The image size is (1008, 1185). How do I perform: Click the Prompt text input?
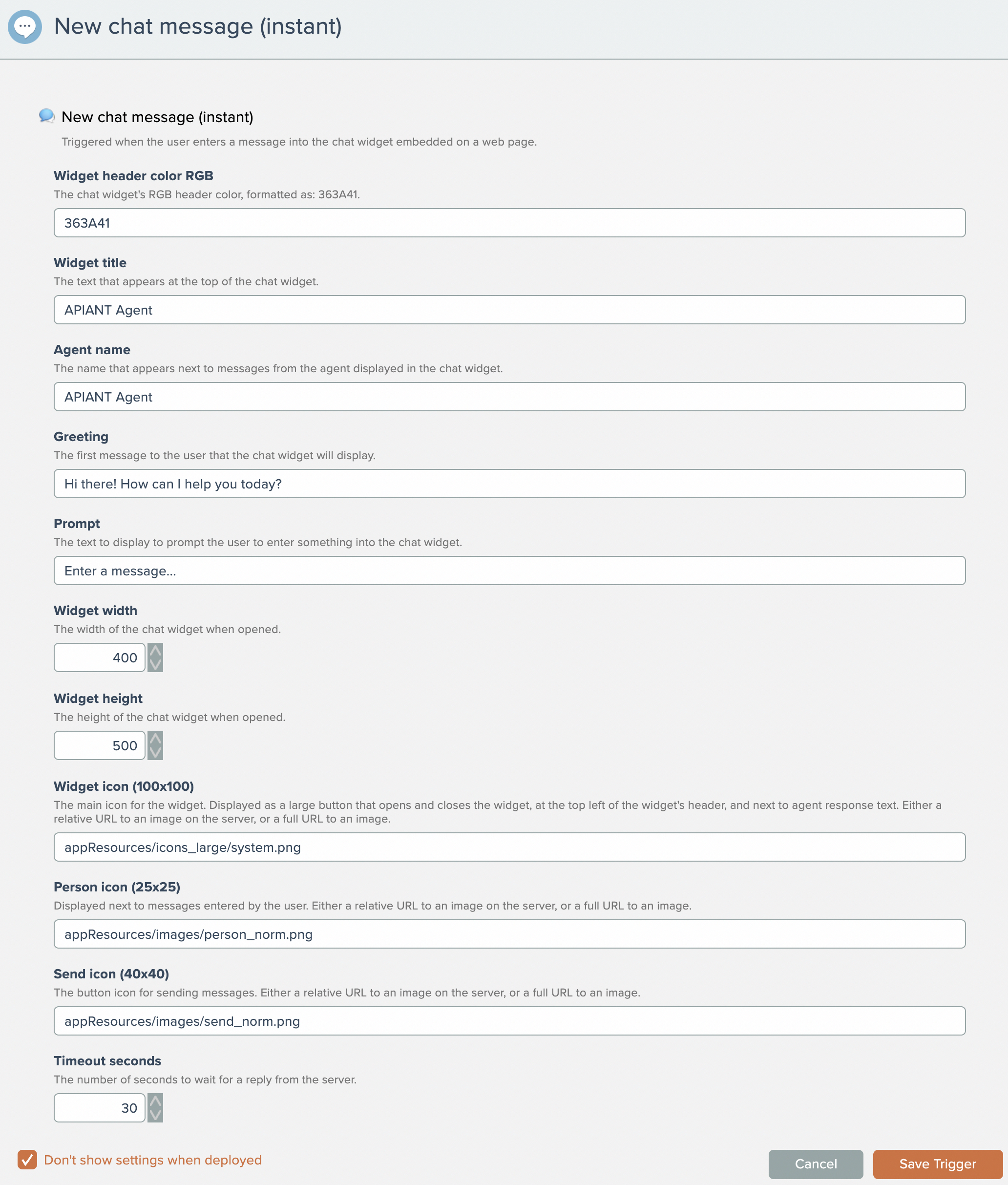[x=509, y=571]
